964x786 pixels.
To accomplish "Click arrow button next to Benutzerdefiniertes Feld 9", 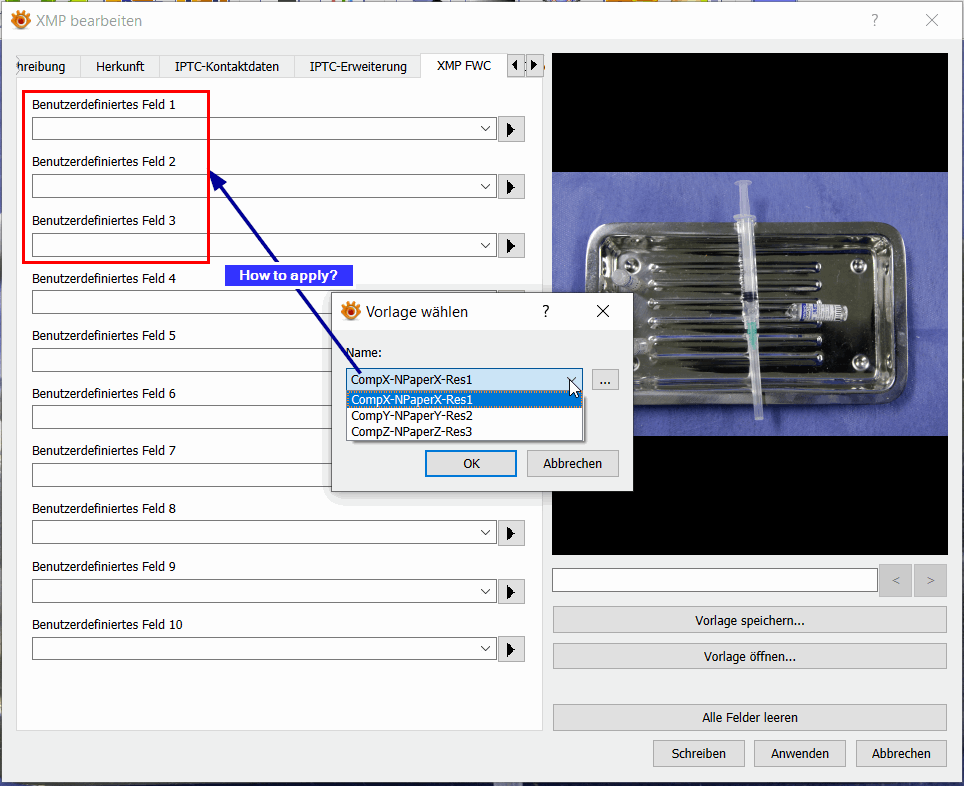I will 511,592.
